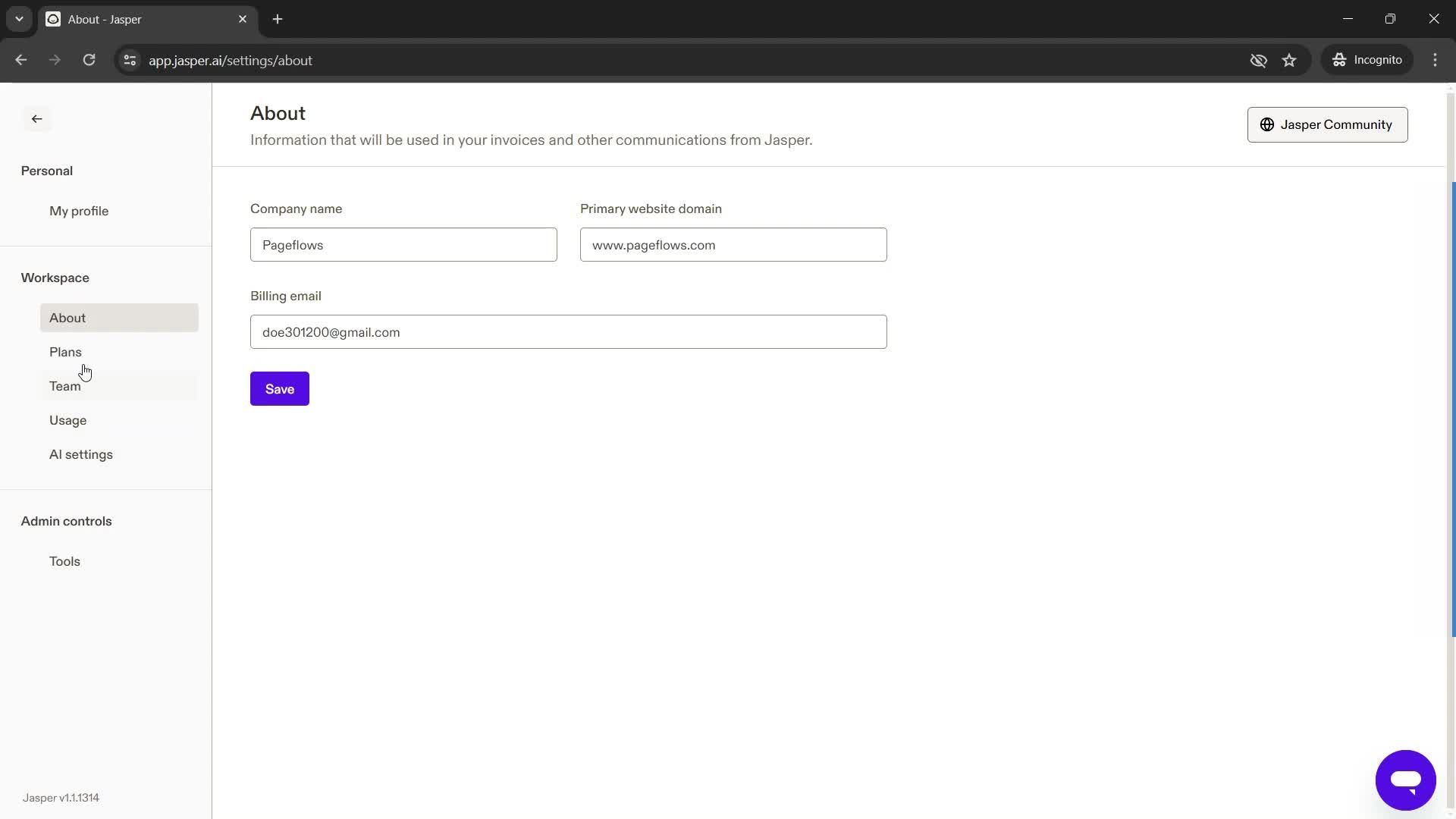Click the Usage workspace section

[x=68, y=419]
